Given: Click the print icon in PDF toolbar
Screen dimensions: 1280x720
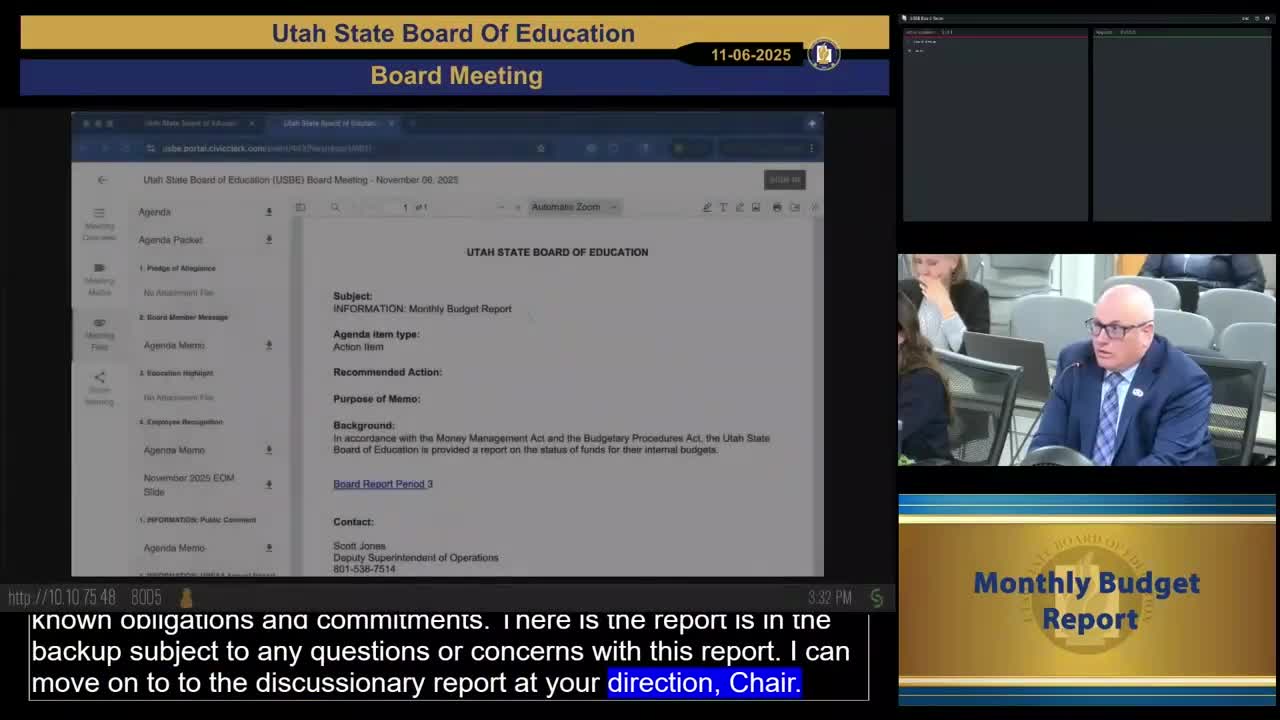Looking at the screenshot, I should click(x=777, y=207).
